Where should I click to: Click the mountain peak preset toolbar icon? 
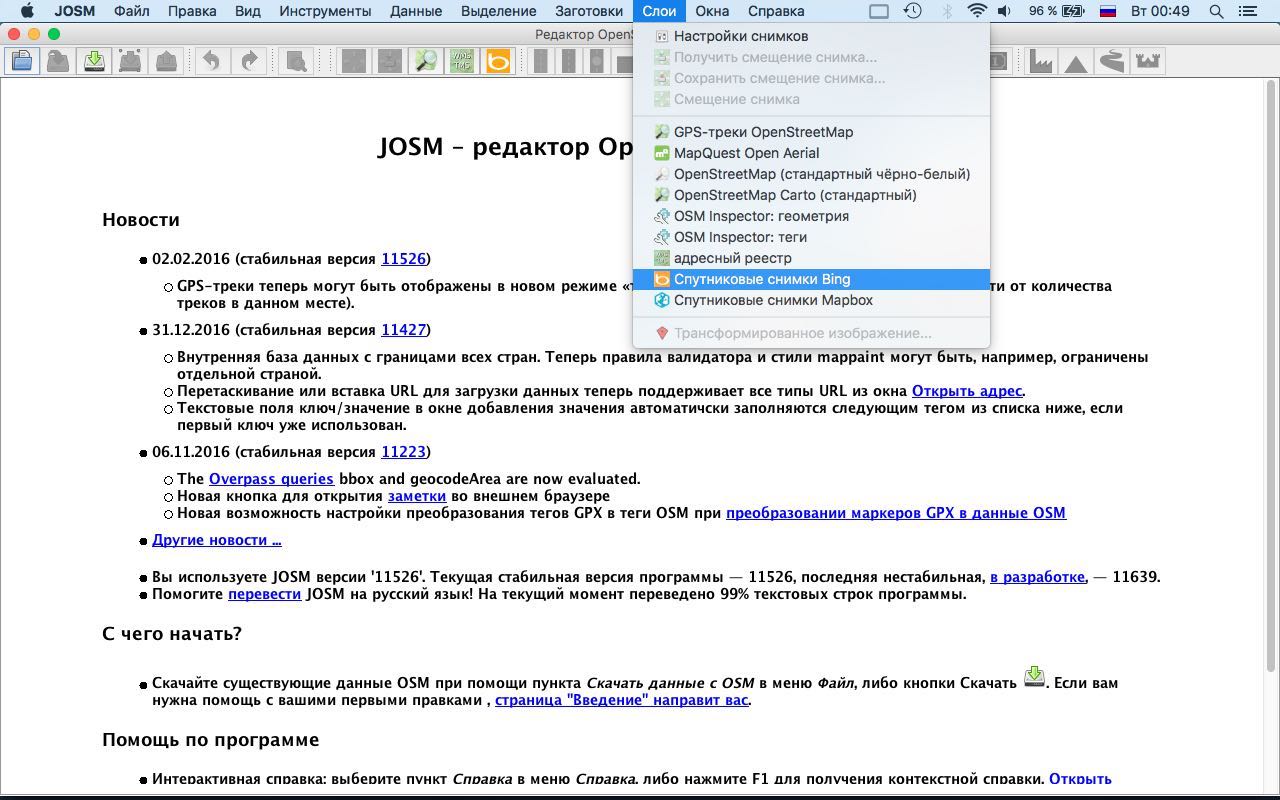pos(1077,62)
